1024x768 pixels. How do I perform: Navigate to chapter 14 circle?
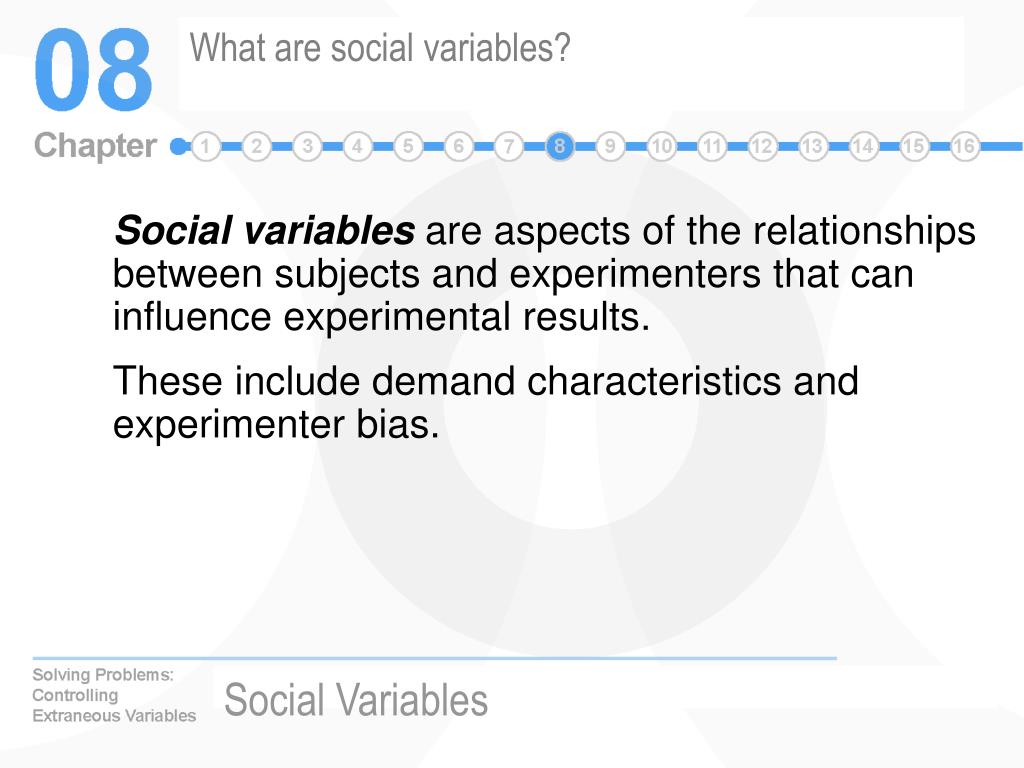pos(863,146)
